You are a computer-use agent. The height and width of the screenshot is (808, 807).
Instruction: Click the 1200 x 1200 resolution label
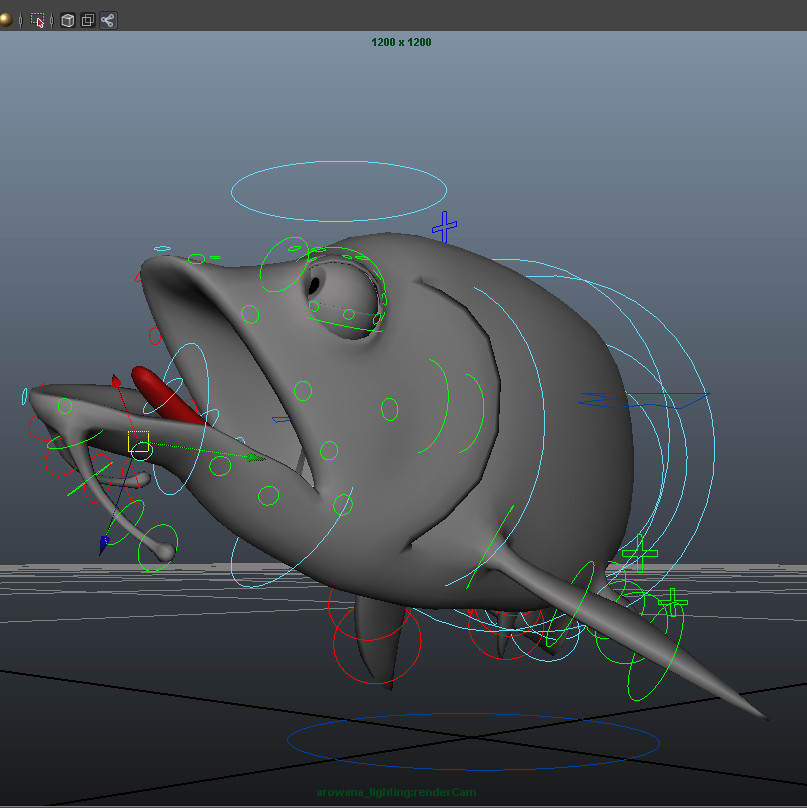pyautogui.click(x=400, y=42)
